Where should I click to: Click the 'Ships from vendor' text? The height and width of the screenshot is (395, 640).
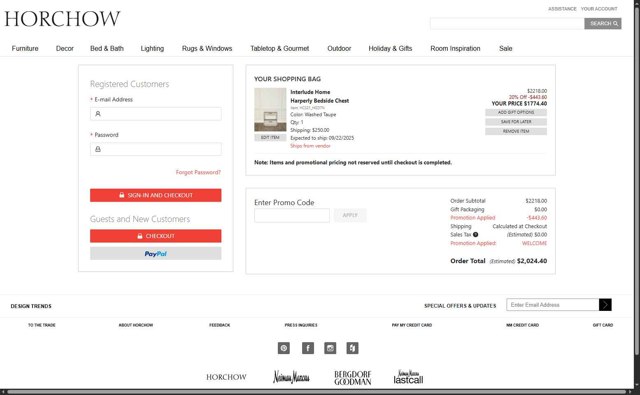pyautogui.click(x=310, y=146)
